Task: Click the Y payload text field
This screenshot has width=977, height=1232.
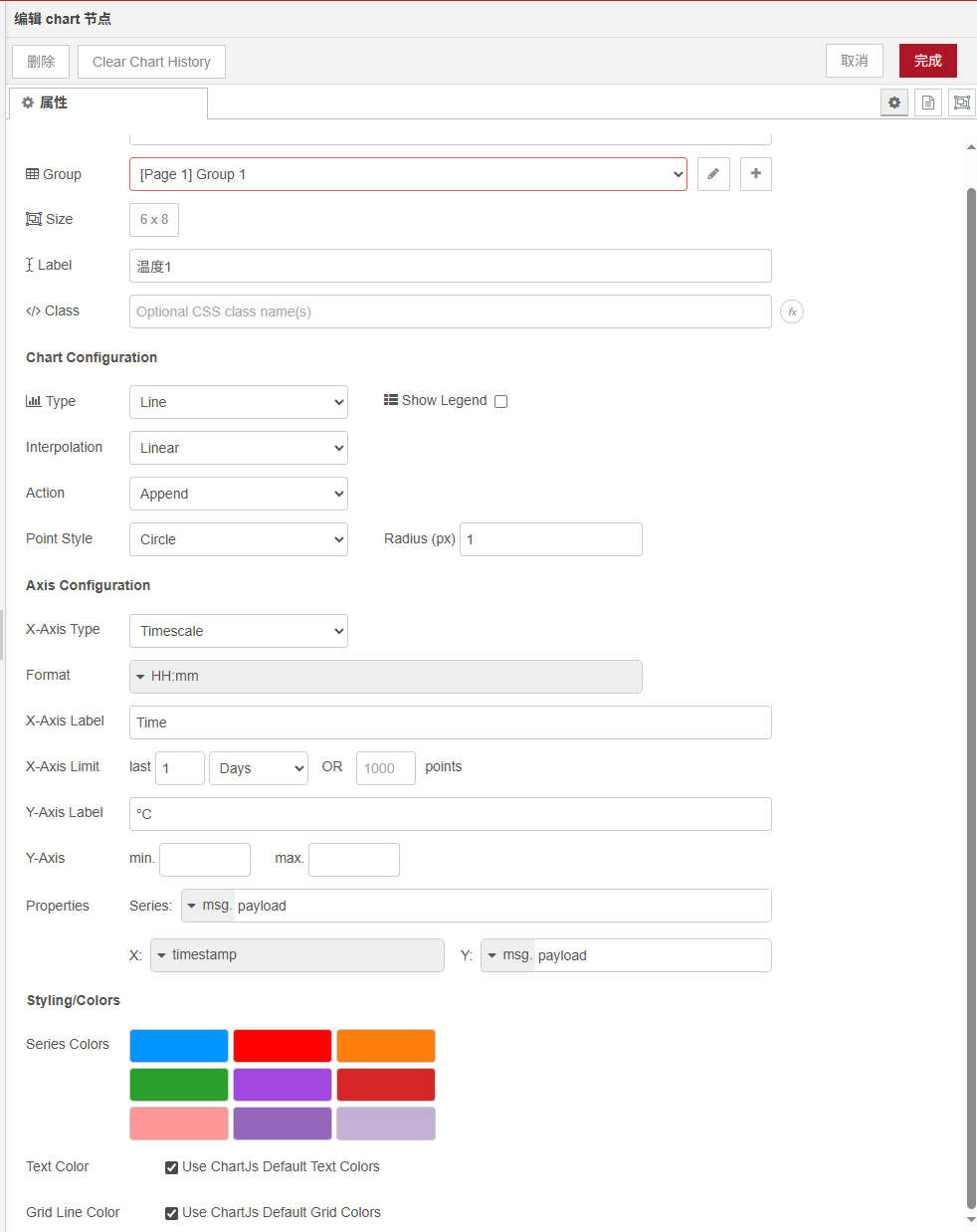Action: click(x=653, y=955)
